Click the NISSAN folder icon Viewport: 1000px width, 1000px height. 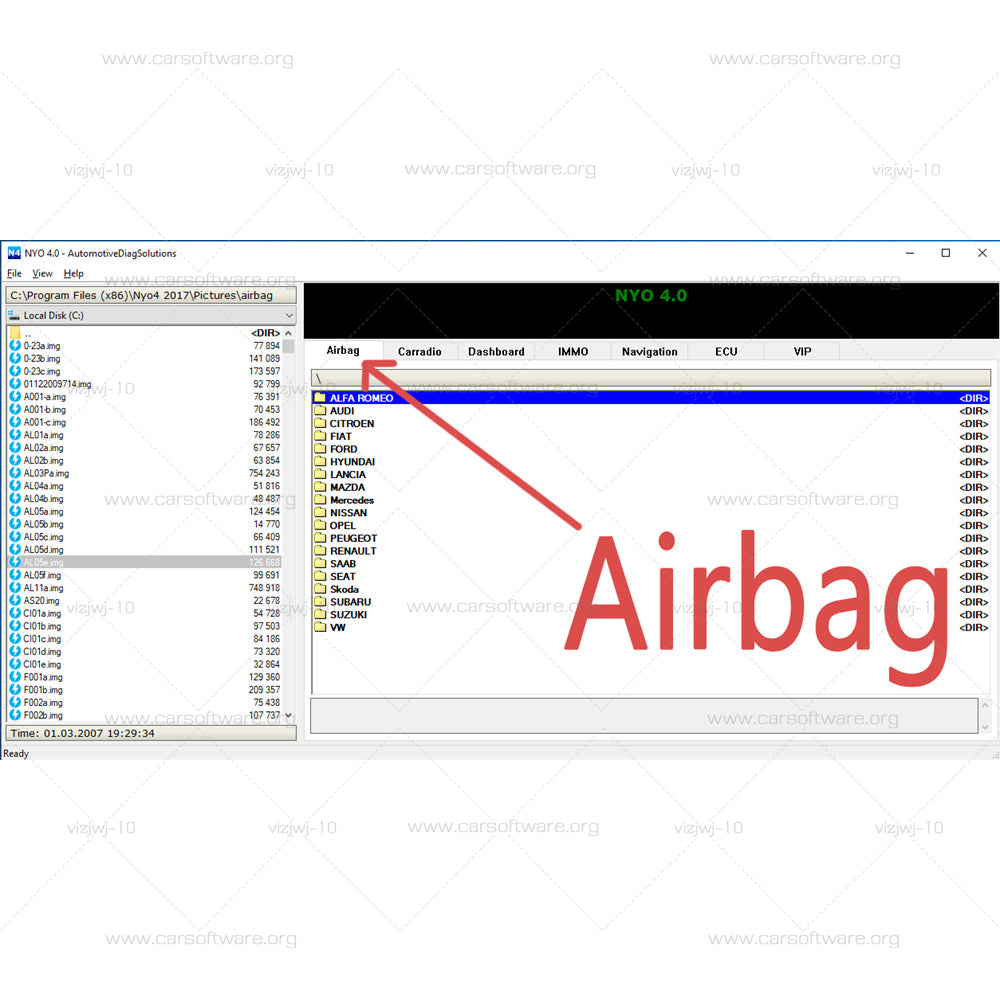320,512
